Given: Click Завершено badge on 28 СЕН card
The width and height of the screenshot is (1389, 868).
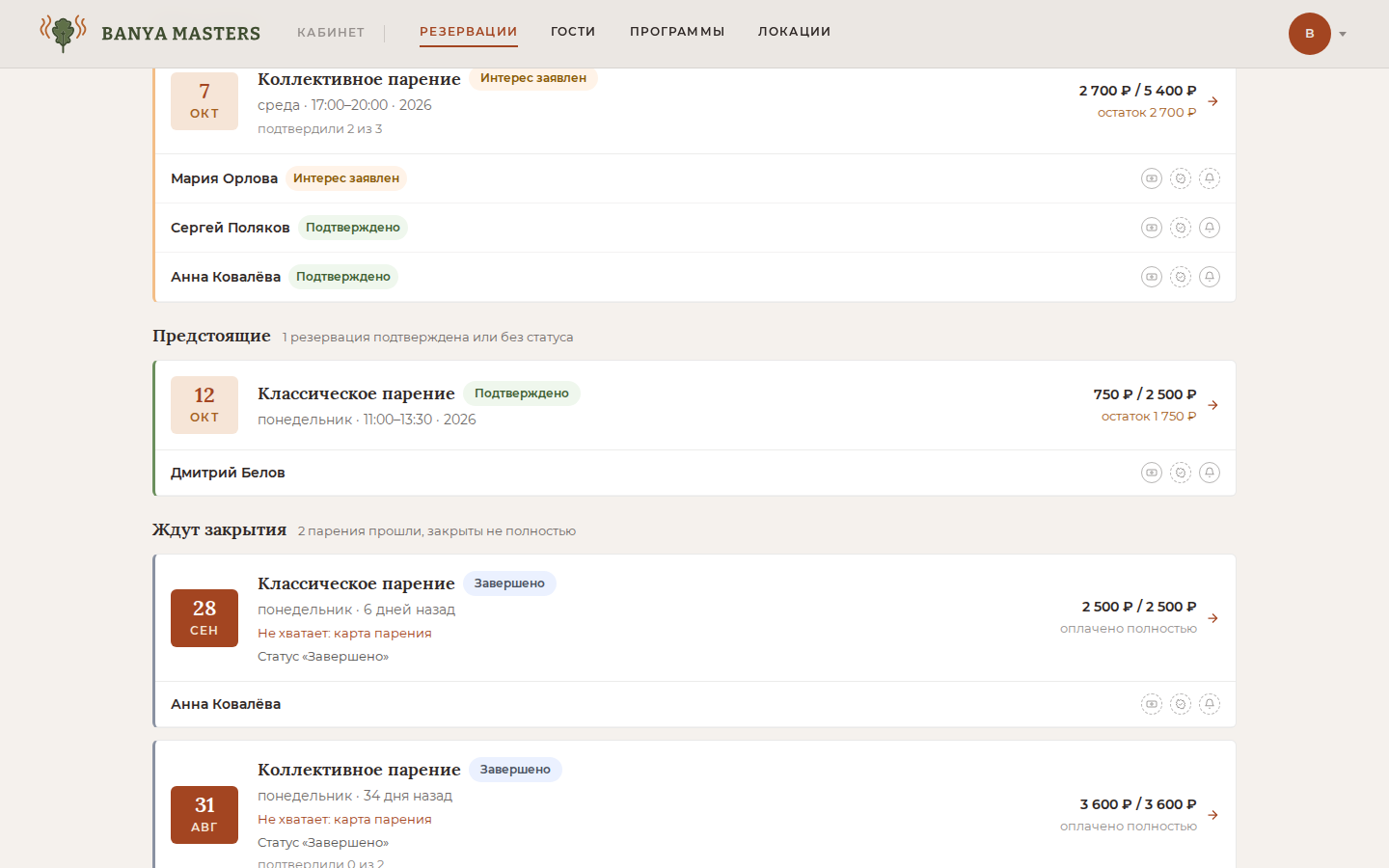Looking at the screenshot, I should pos(509,583).
